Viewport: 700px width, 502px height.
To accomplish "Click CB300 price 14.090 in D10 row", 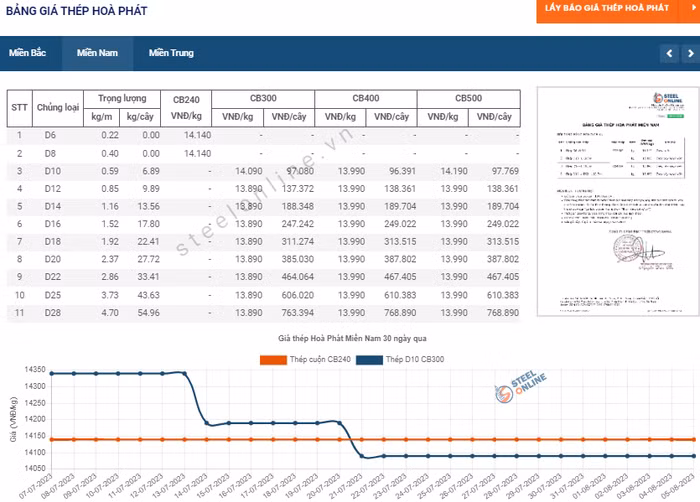I will [x=249, y=171].
